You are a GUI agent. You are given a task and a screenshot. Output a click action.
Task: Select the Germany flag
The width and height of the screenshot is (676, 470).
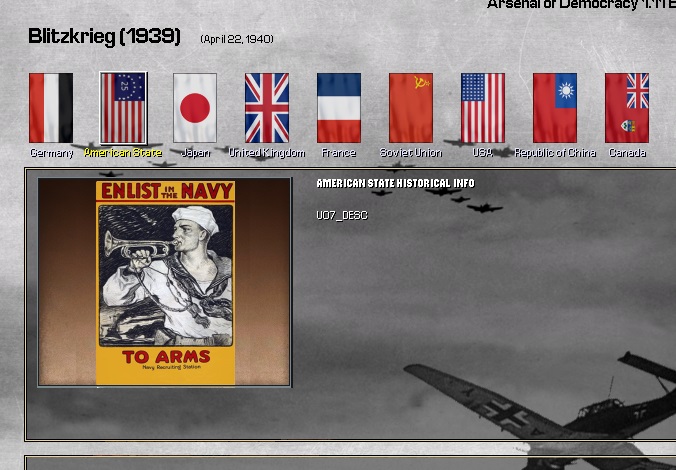coord(51,108)
